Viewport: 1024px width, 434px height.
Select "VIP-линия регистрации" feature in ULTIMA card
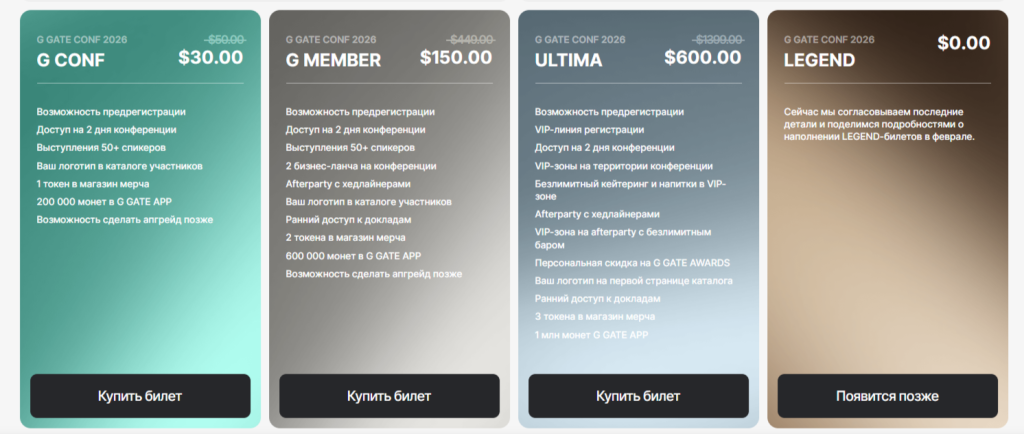tap(589, 130)
